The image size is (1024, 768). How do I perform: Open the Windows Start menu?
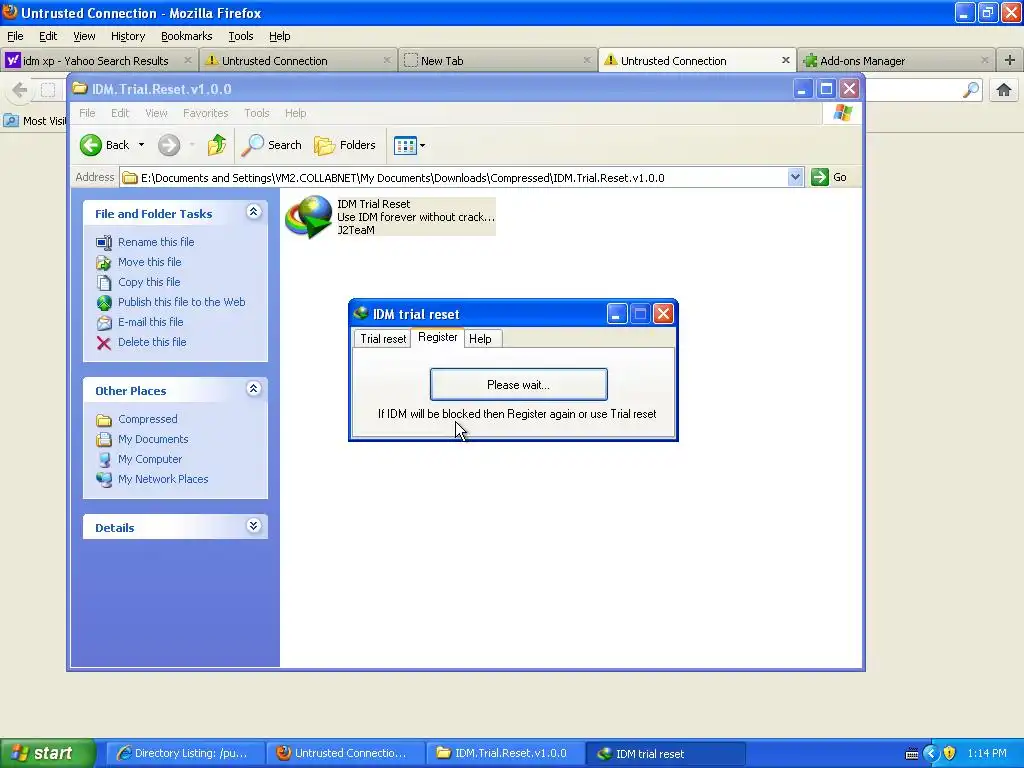48,753
